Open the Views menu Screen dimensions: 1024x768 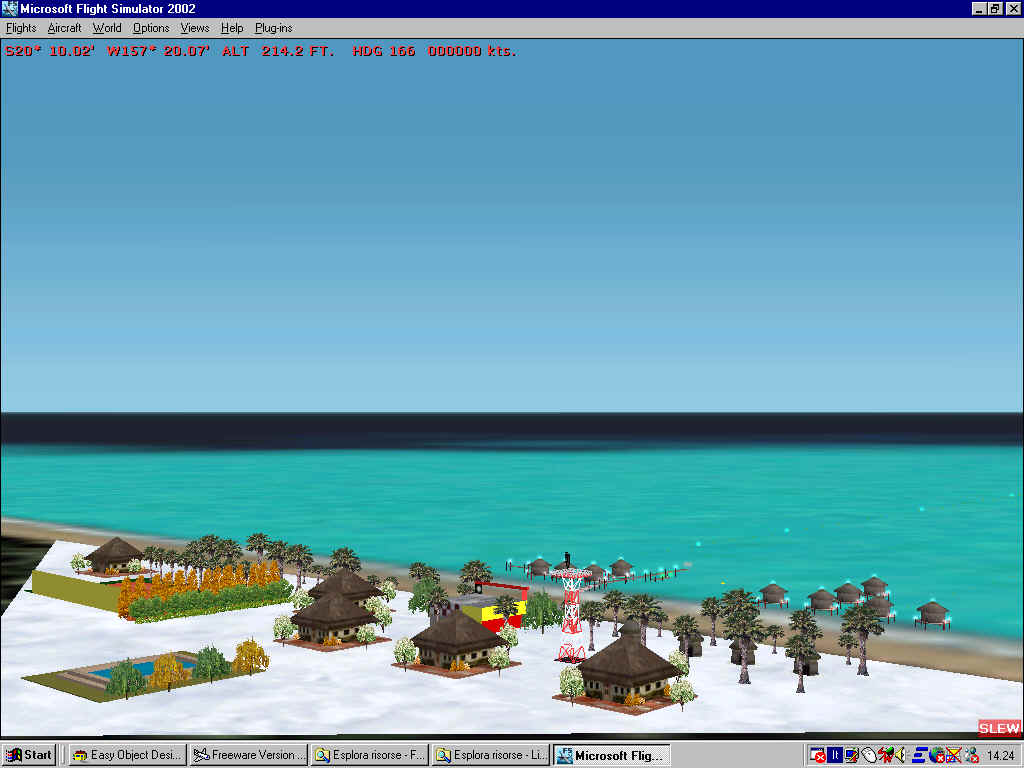point(195,28)
